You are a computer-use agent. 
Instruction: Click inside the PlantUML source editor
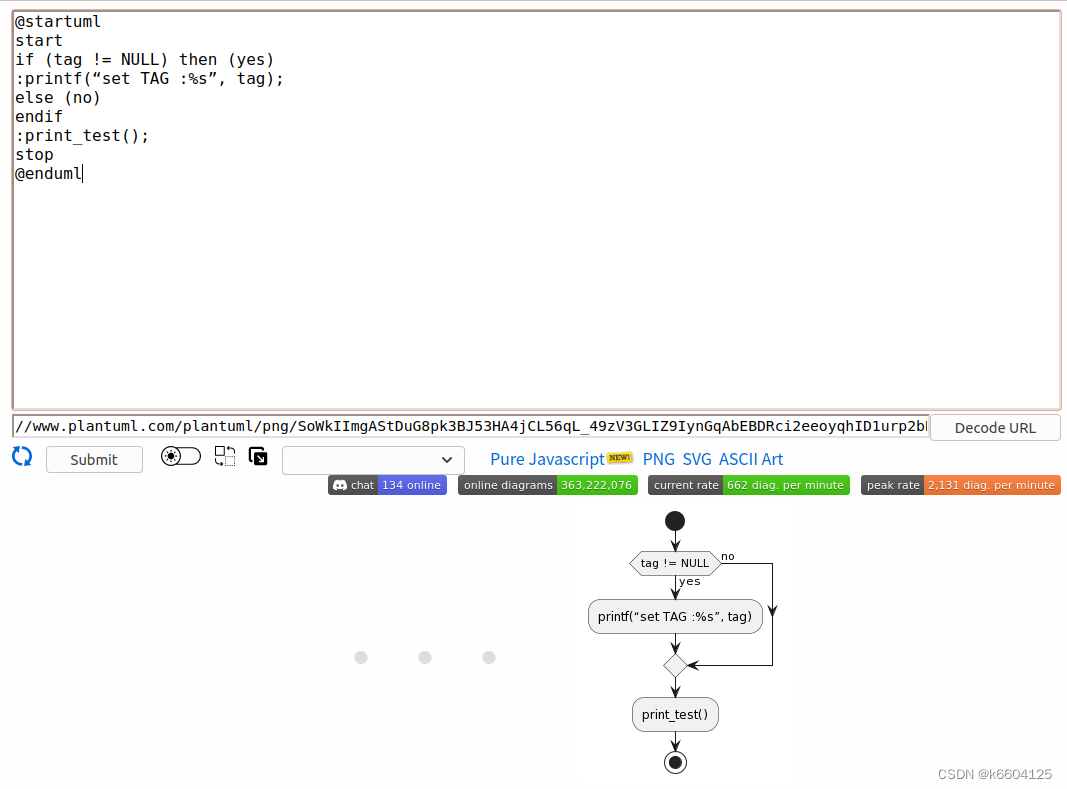pyautogui.click(x=536, y=210)
